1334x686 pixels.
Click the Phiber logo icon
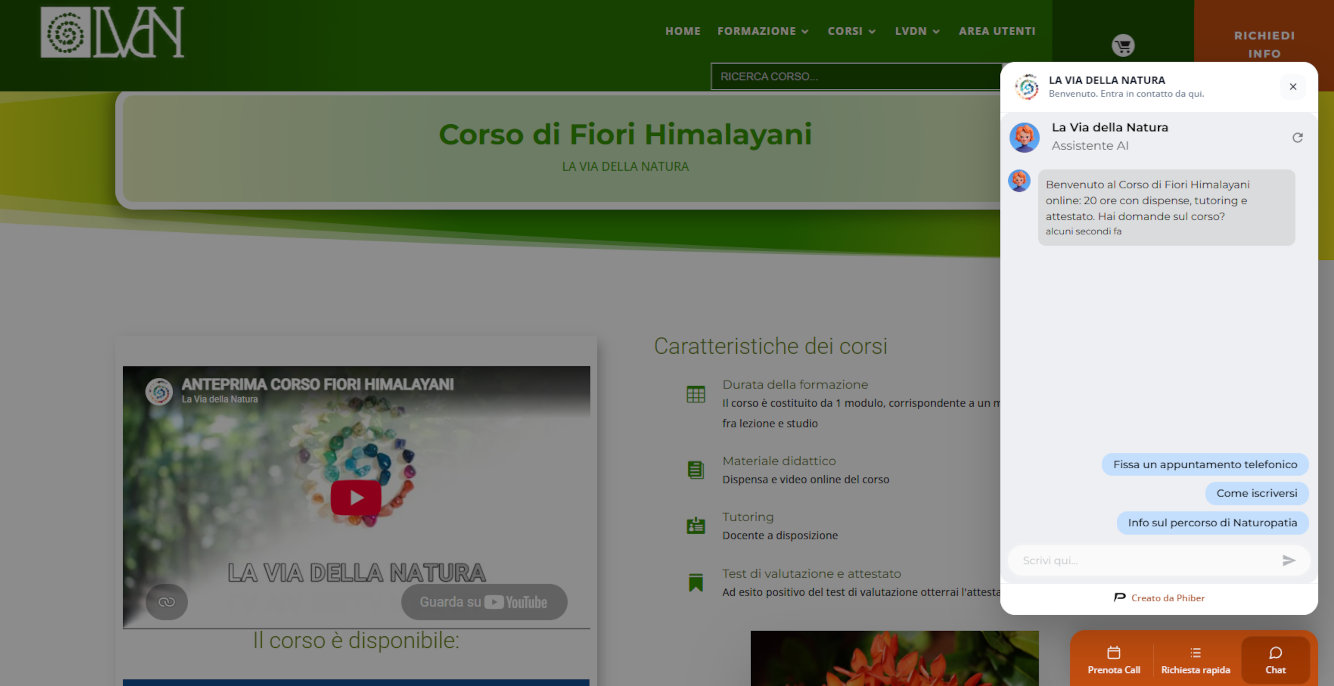coord(1120,598)
